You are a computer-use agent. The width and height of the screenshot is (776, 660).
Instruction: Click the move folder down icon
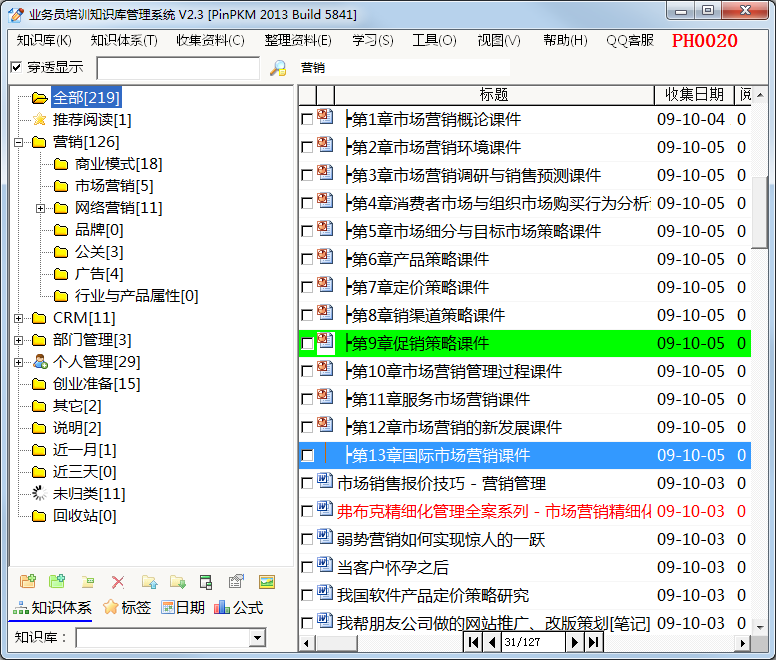pyautogui.click(x=178, y=582)
